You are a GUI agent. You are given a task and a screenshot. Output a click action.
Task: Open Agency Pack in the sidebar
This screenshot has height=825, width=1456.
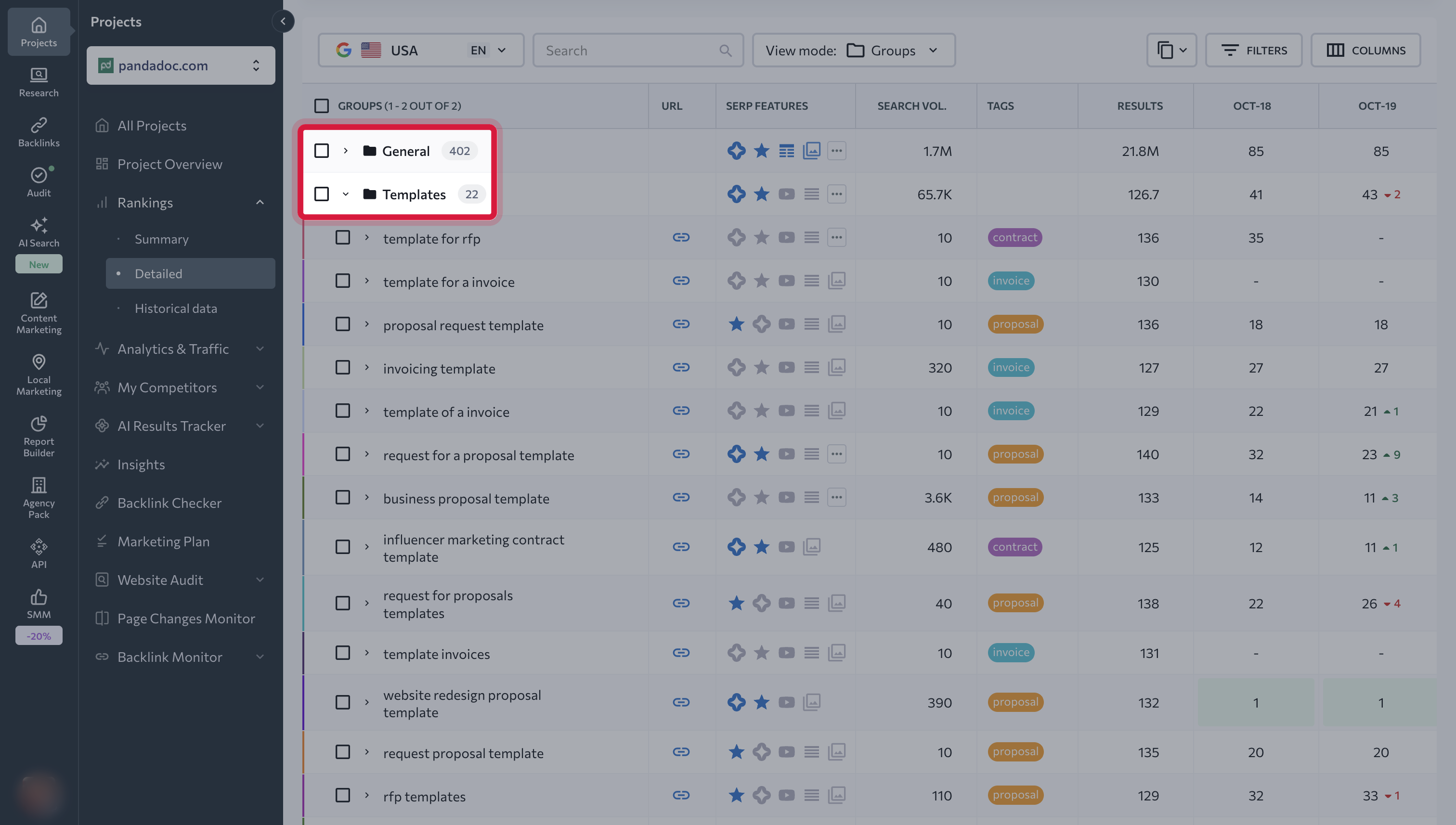click(x=39, y=498)
